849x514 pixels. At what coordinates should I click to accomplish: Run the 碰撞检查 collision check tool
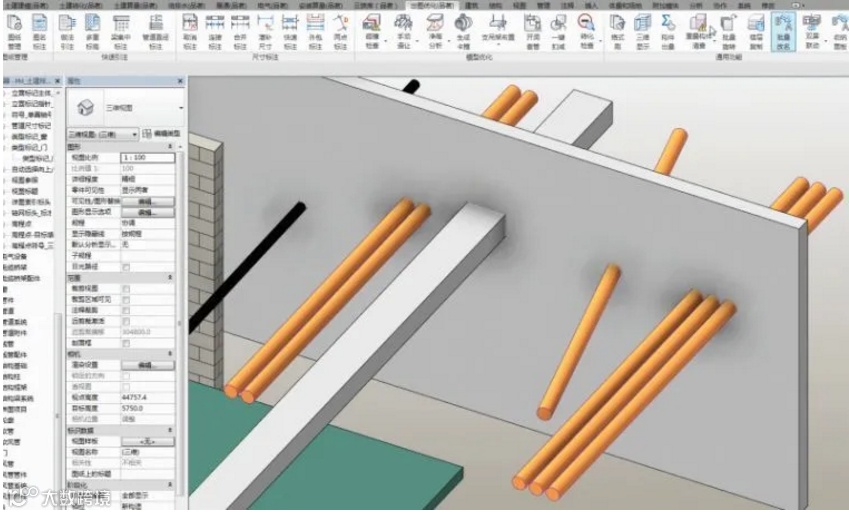coord(372,31)
